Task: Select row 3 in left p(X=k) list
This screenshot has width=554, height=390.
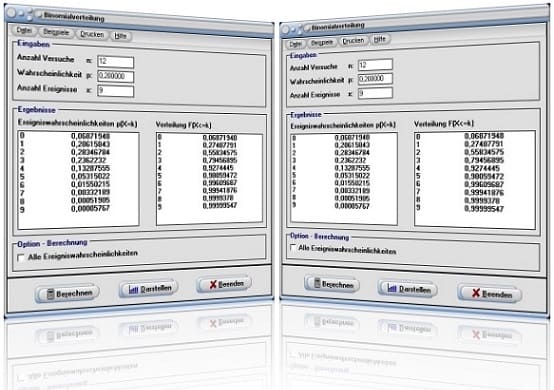Action: pos(78,160)
